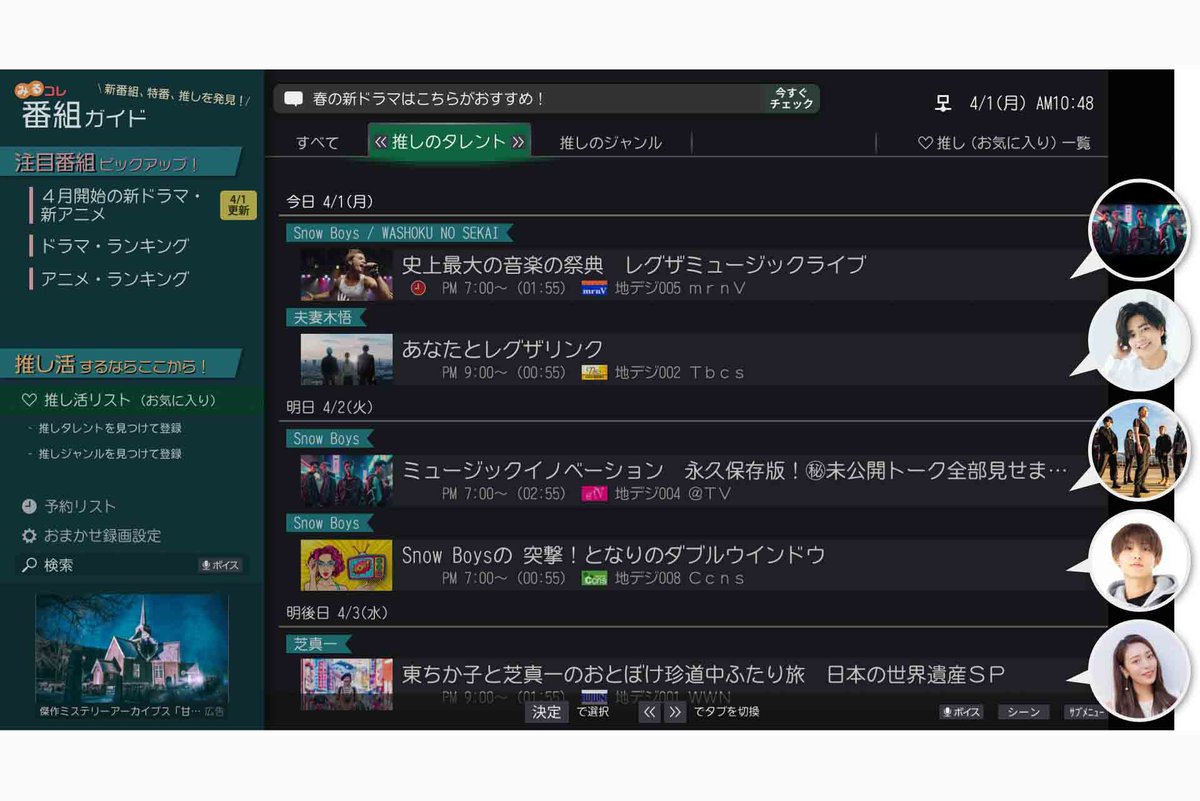Click the 明日 4/2(火) date header
This screenshot has height=801, width=1200.
pyautogui.click(x=330, y=408)
